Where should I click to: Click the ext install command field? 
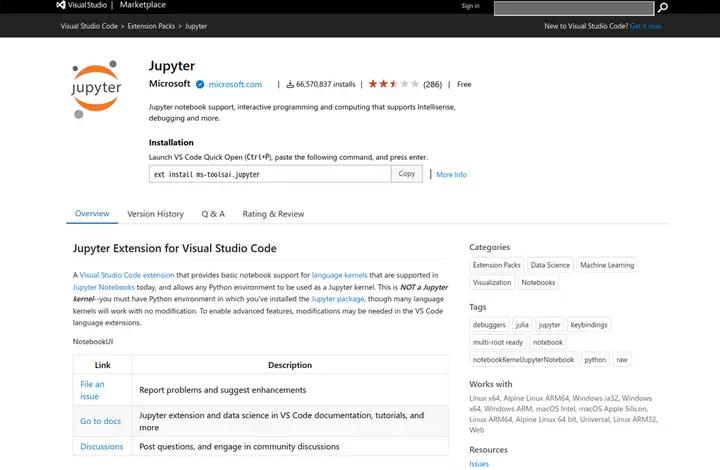(270, 174)
